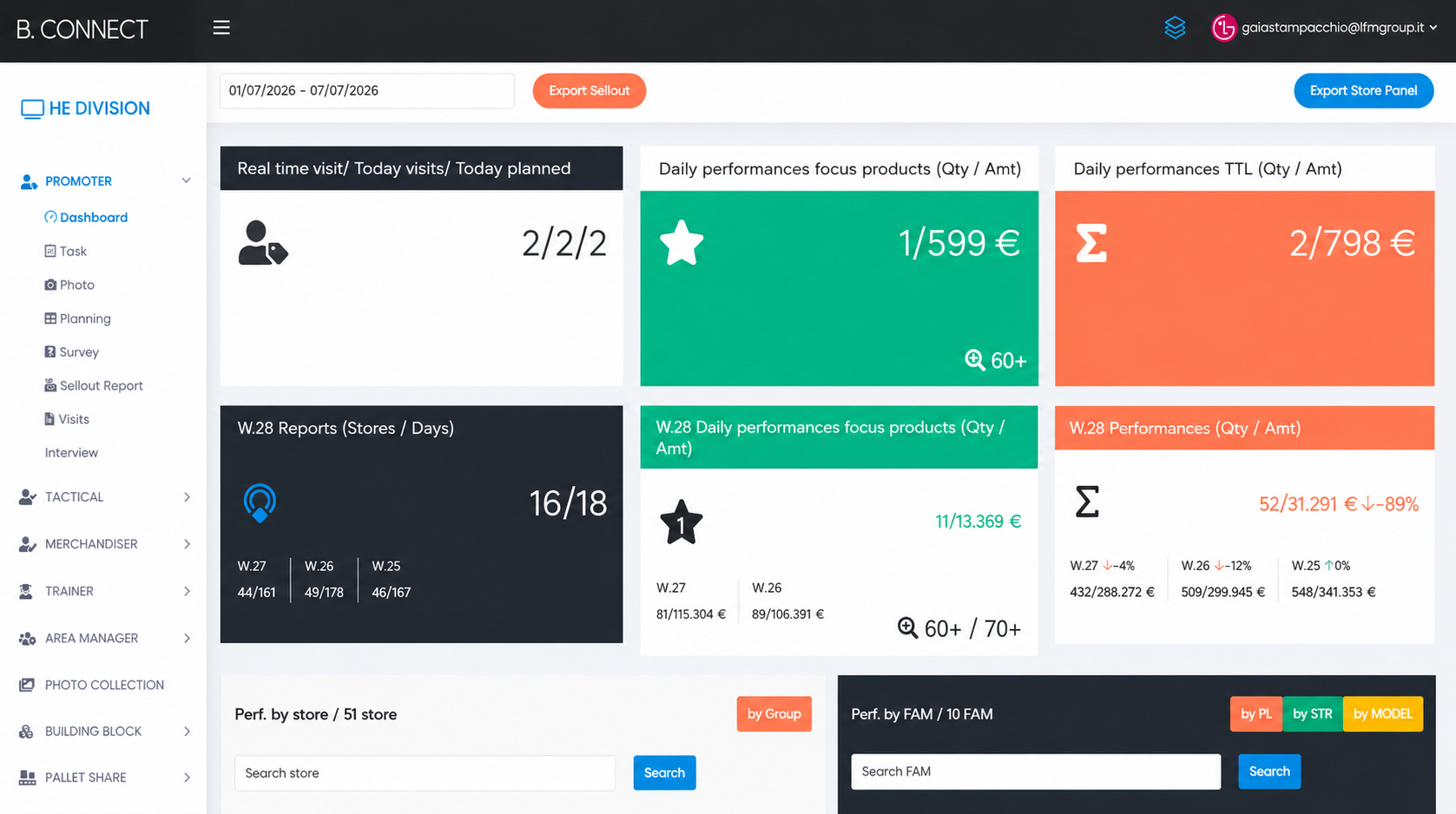This screenshot has width=1456, height=814.
Task: Click the promoter person tag icon
Action: [x=262, y=243]
